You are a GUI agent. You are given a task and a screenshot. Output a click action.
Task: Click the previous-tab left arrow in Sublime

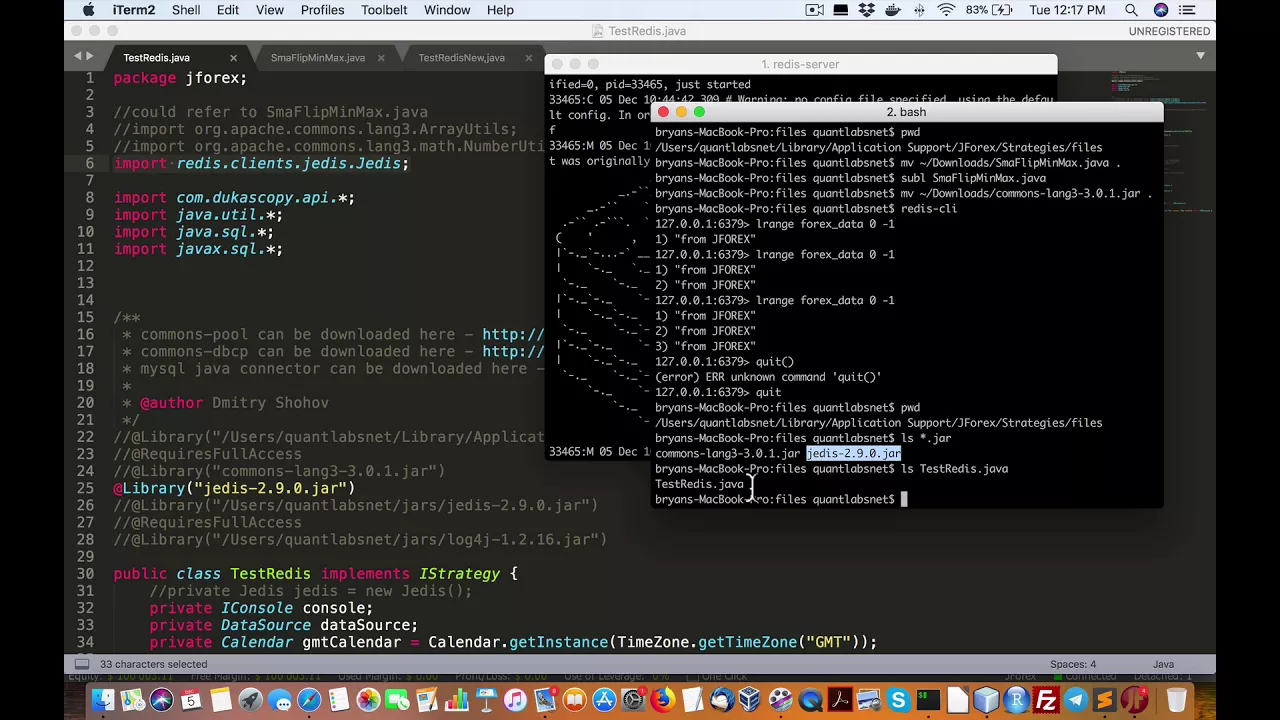pos(78,57)
